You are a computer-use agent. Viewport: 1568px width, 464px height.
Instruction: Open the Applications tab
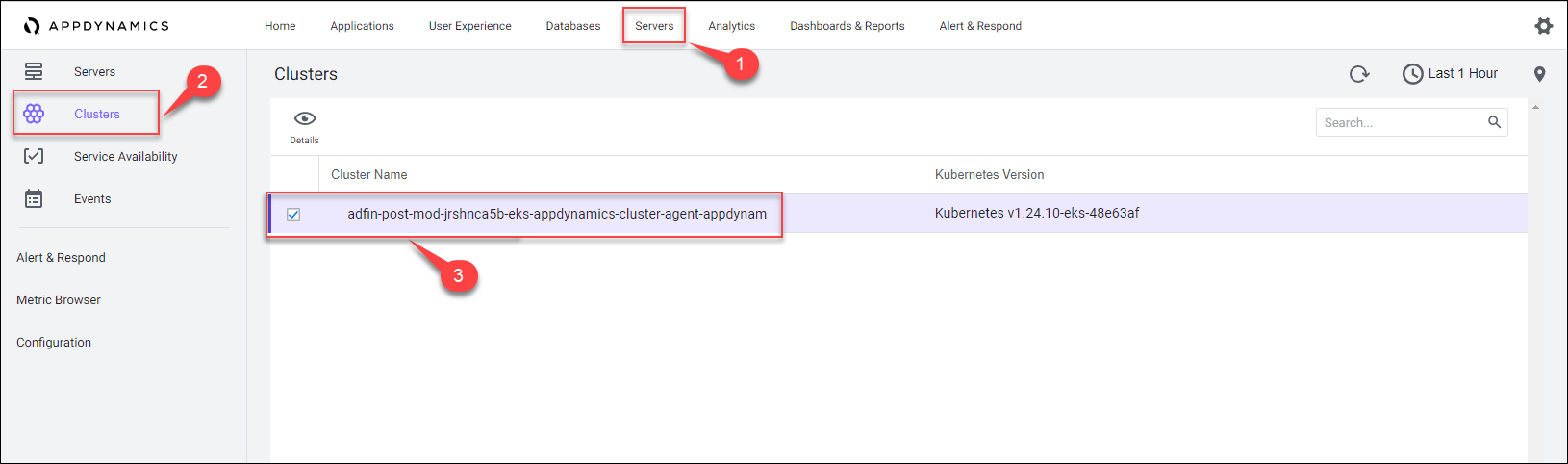pos(362,26)
